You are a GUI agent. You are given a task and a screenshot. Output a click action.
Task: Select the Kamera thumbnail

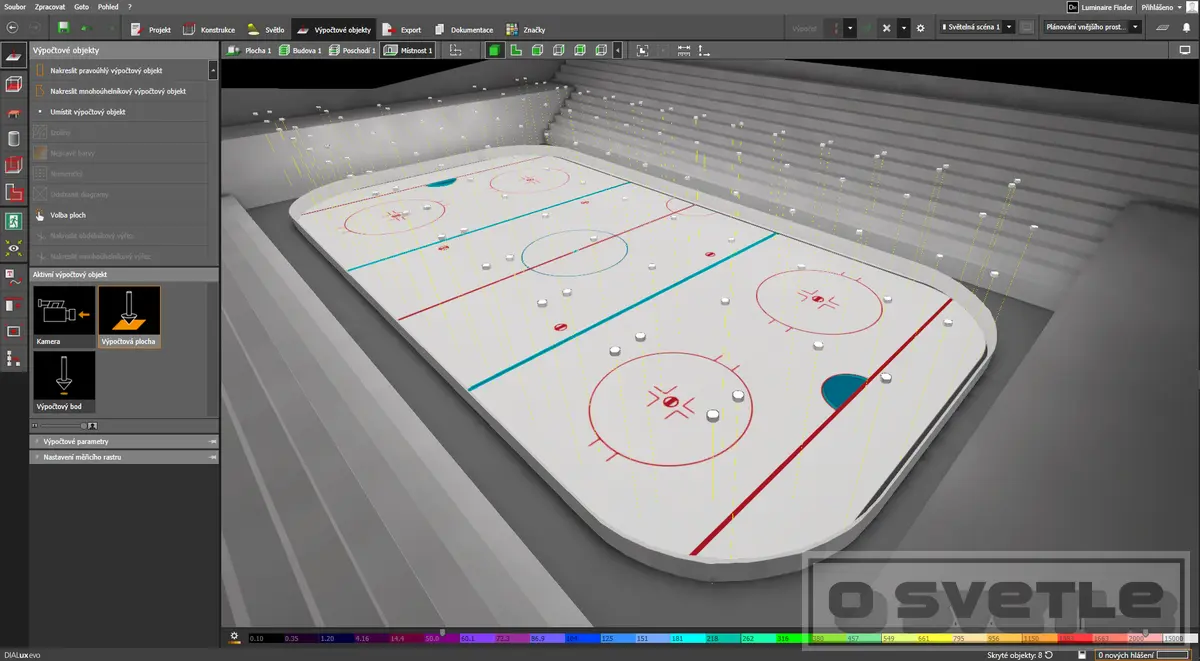point(64,317)
